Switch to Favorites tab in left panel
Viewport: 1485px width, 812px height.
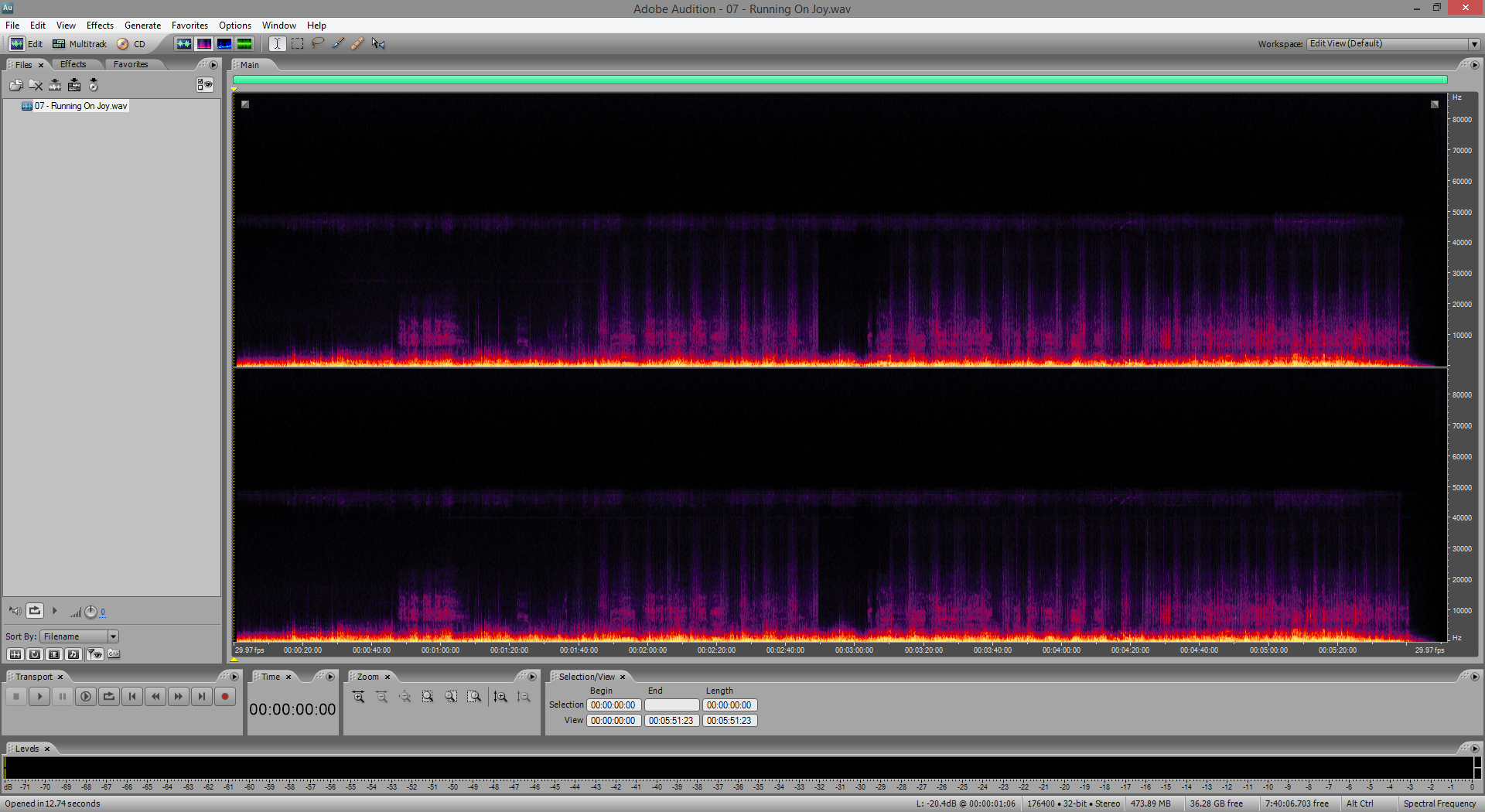coord(131,64)
